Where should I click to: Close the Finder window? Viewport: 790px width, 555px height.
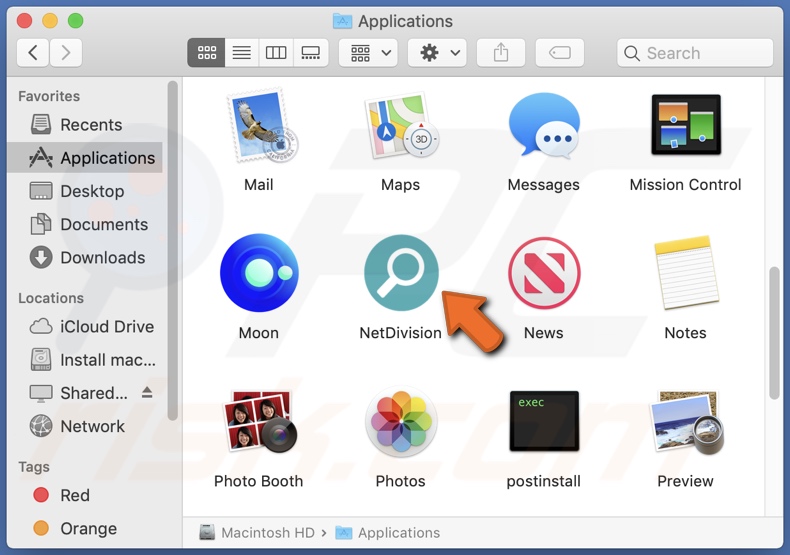pos(24,21)
